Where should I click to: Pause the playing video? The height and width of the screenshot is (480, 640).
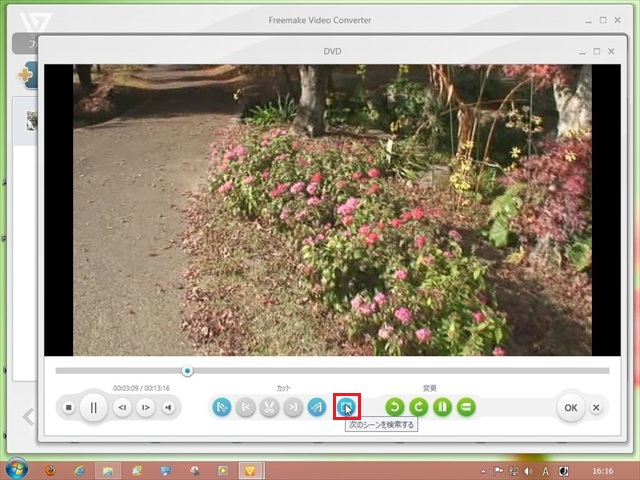coord(93,408)
